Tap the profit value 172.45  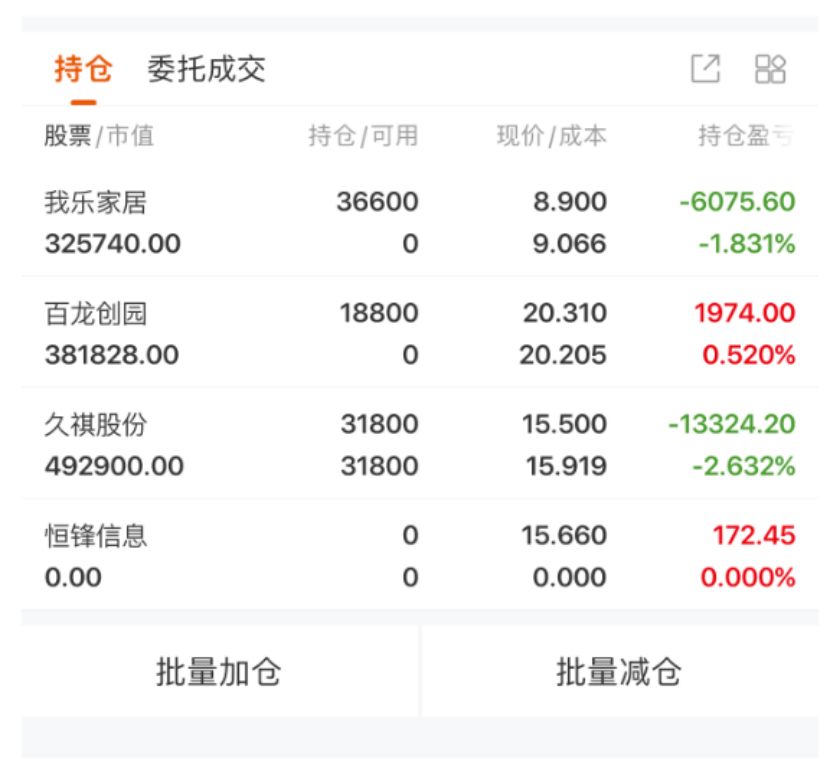754,535
